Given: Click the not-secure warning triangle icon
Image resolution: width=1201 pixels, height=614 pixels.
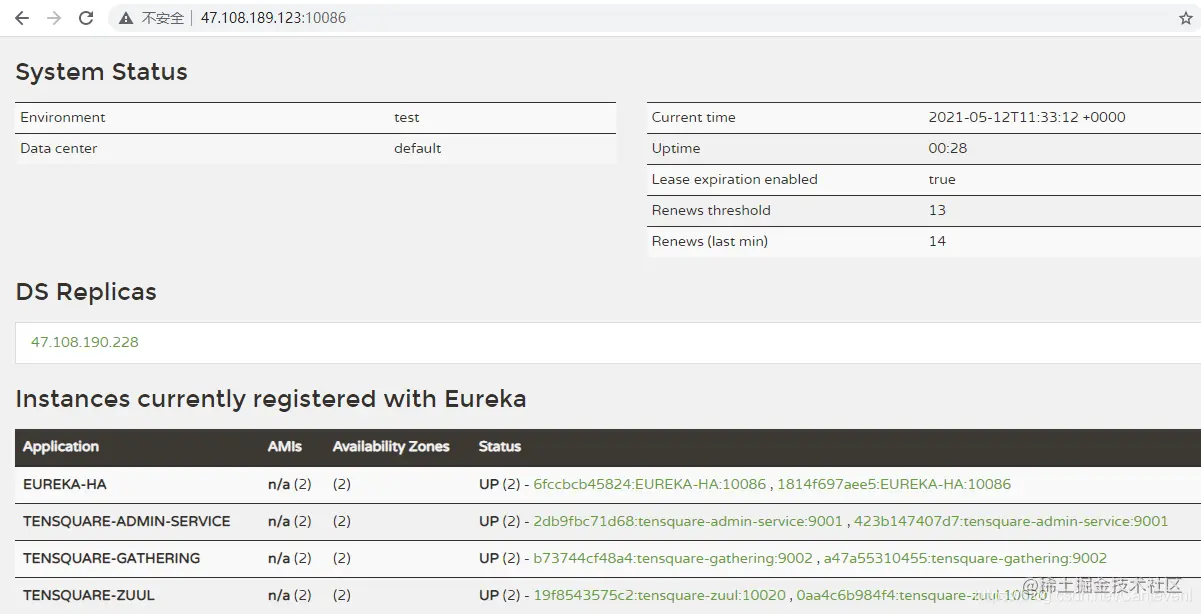Looking at the screenshot, I should [125, 18].
